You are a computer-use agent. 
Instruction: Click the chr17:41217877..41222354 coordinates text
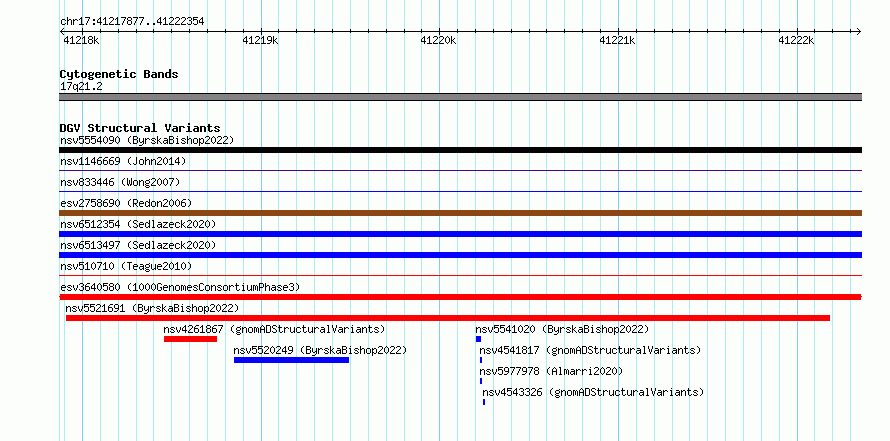[132, 22]
